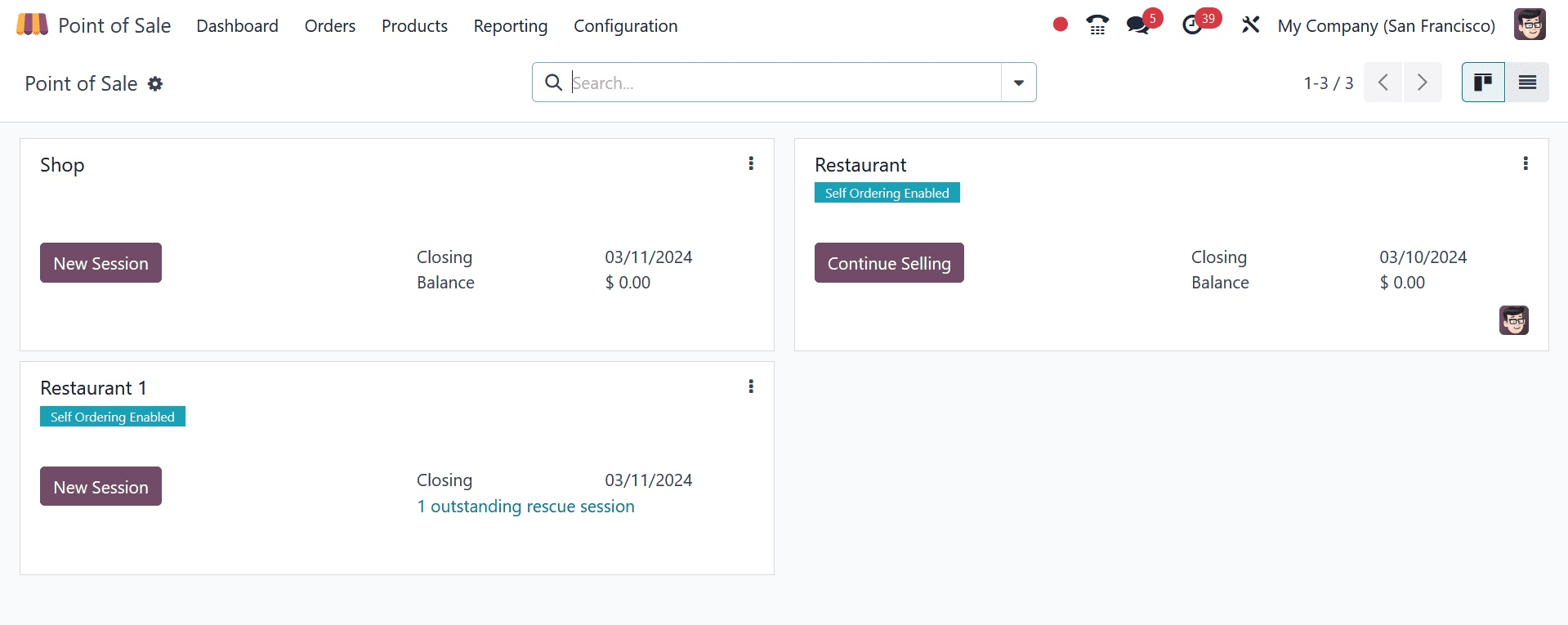Click the user avatar in top bar
Image resolution: width=1568 pixels, height=625 pixels.
[x=1530, y=25]
